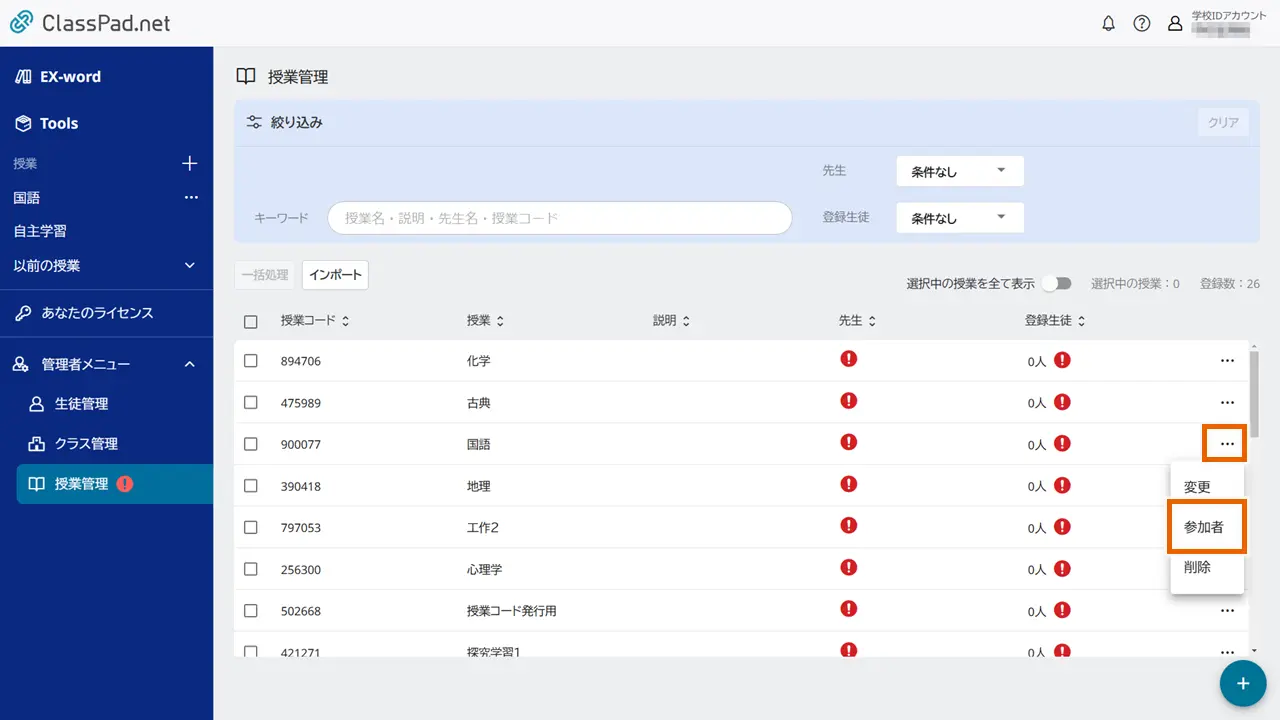Check the select-all checkbox in table header
1280x720 pixels.
coord(251,319)
